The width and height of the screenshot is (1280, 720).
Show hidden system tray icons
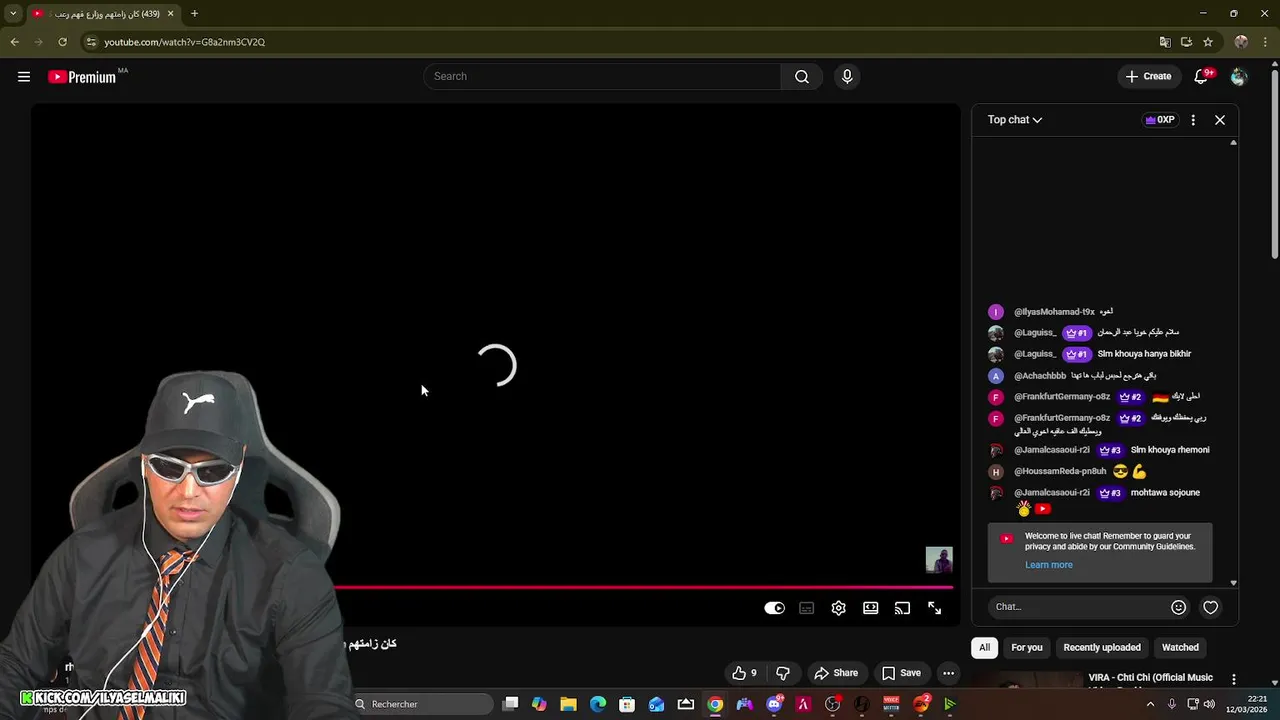click(x=1149, y=704)
